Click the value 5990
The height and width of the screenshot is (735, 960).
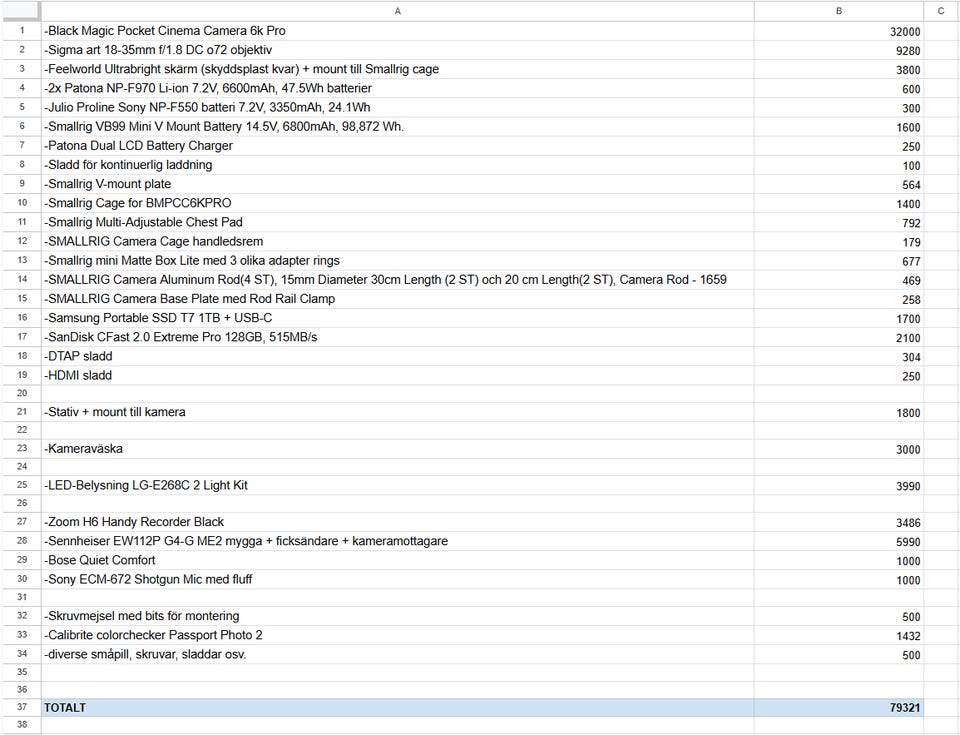pos(908,542)
